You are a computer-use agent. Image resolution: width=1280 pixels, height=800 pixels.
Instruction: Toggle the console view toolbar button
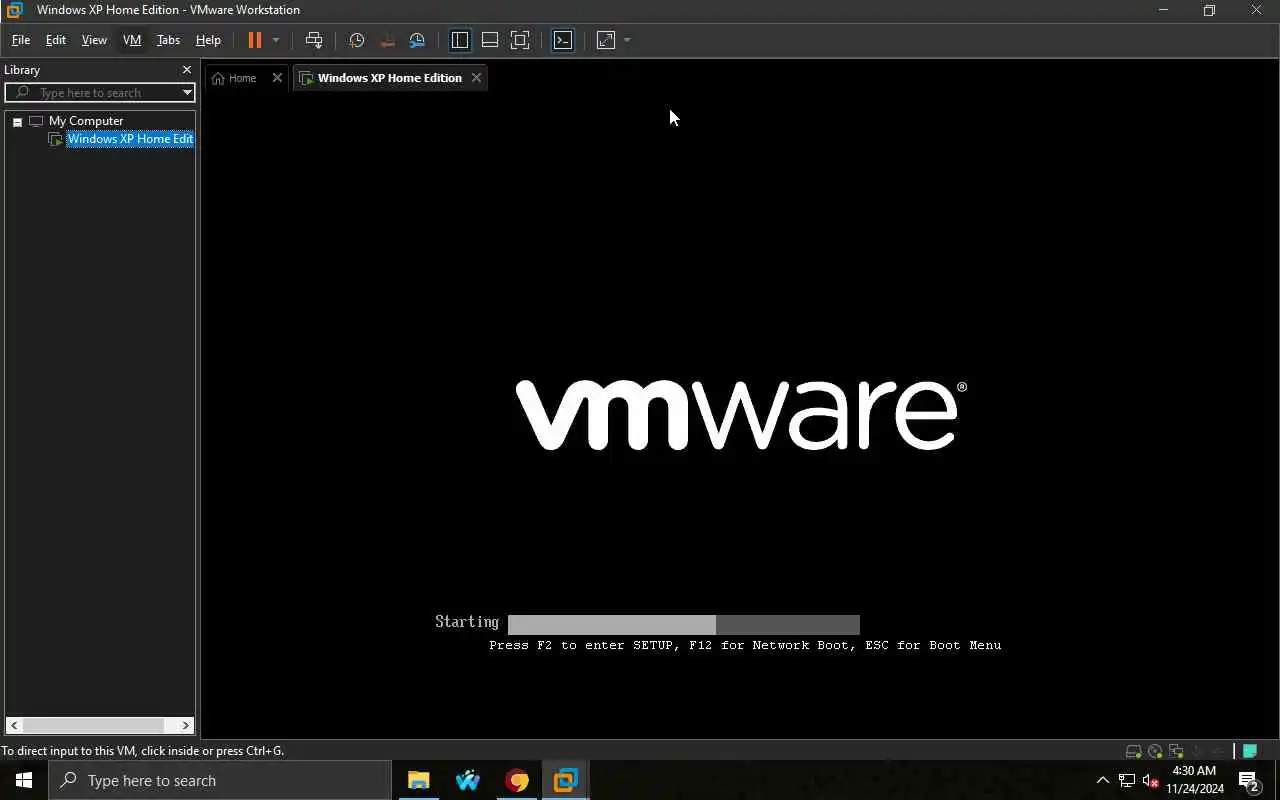pyautogui.click(x=563, y=40)
